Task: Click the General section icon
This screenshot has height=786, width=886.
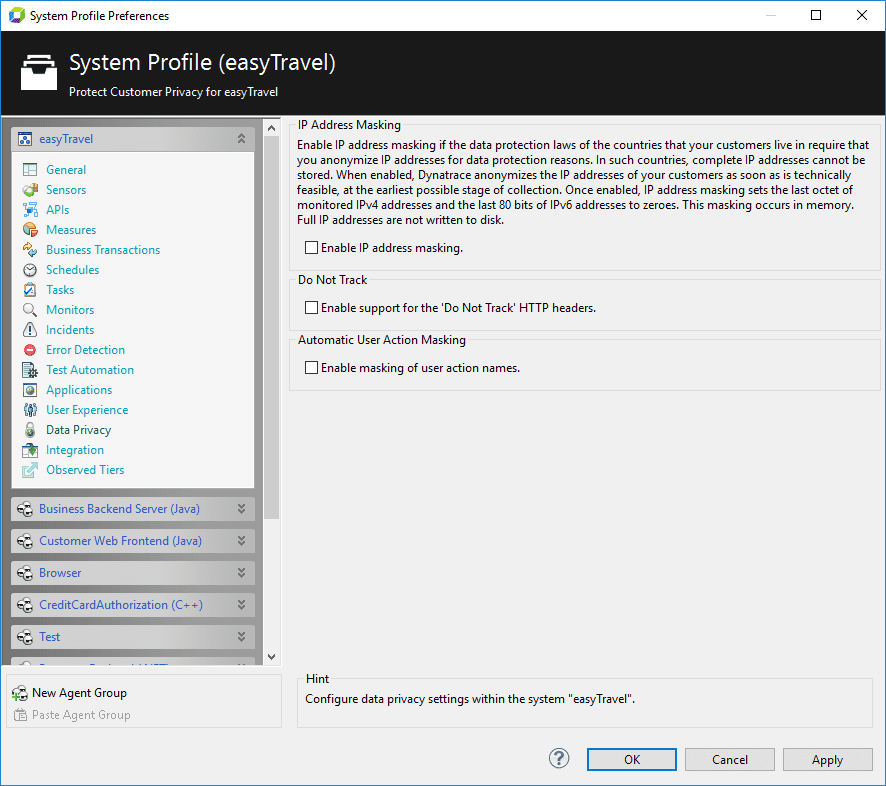Action: [x=30, y=170]
